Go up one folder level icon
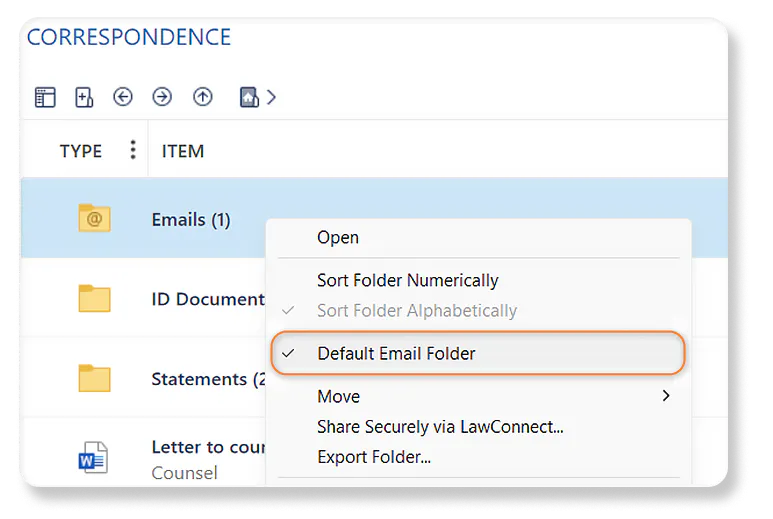Image resolution: width=773 pixels, height=519 pixels. tap(203, 97)
